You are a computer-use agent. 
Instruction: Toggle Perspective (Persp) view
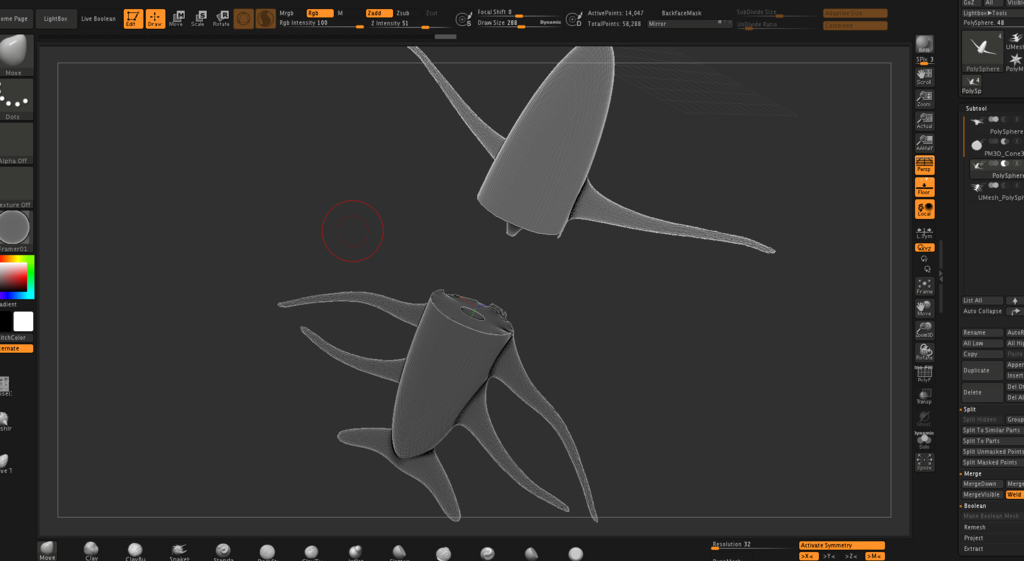pyautogui.click(x=924, y=165)
